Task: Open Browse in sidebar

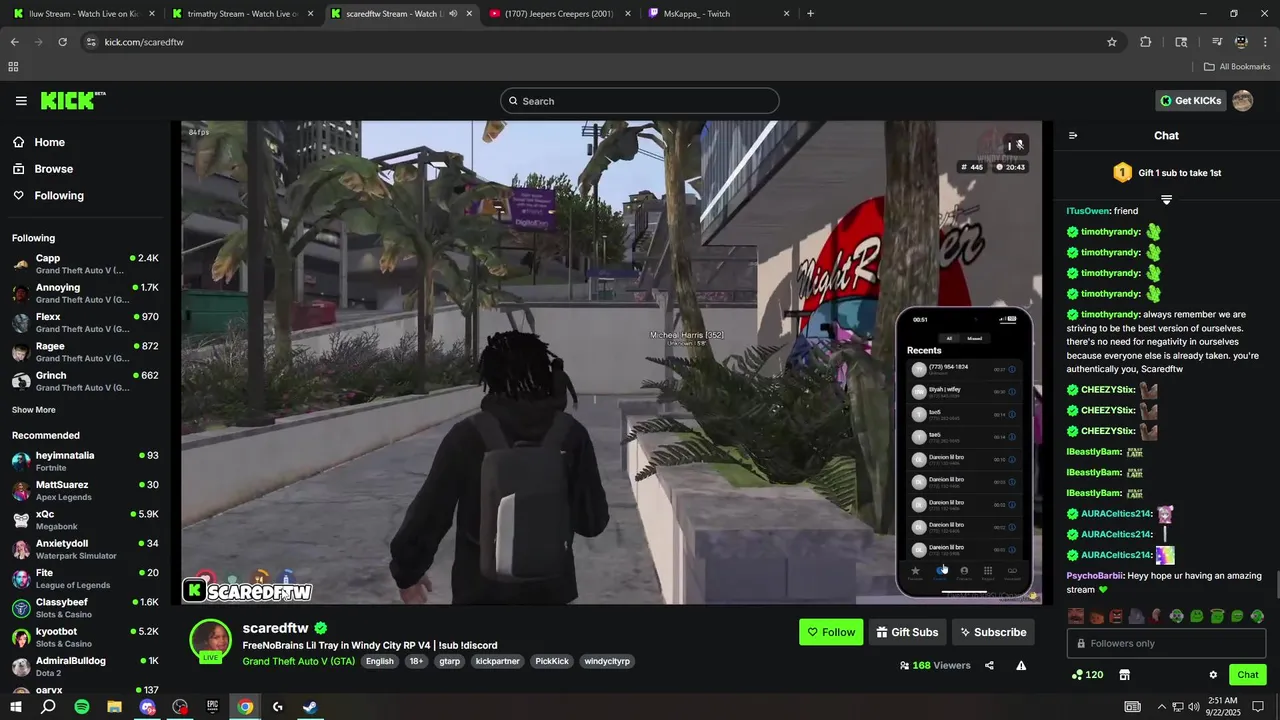Action: point(53,169)
